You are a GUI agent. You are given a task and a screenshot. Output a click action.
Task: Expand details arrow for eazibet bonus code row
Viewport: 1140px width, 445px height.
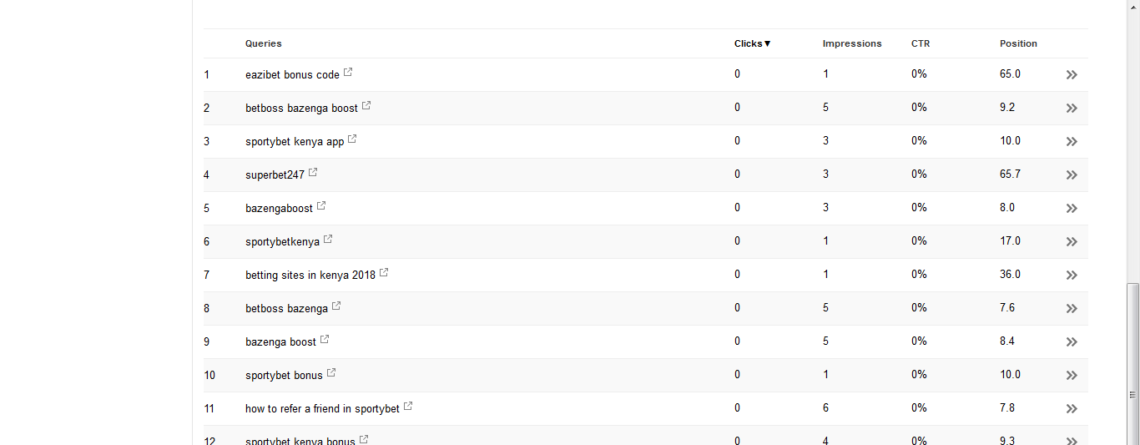pos(1072,75)
